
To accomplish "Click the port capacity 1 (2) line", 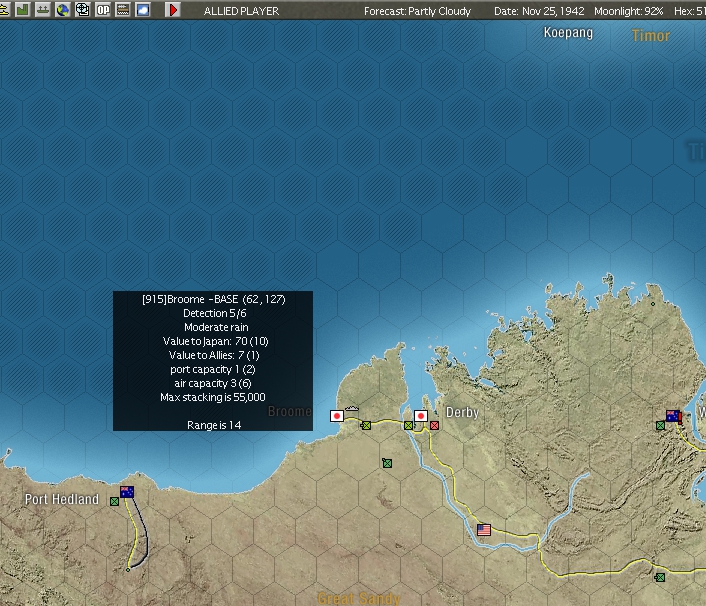I will pyautogui.click(x=213, y=370).
